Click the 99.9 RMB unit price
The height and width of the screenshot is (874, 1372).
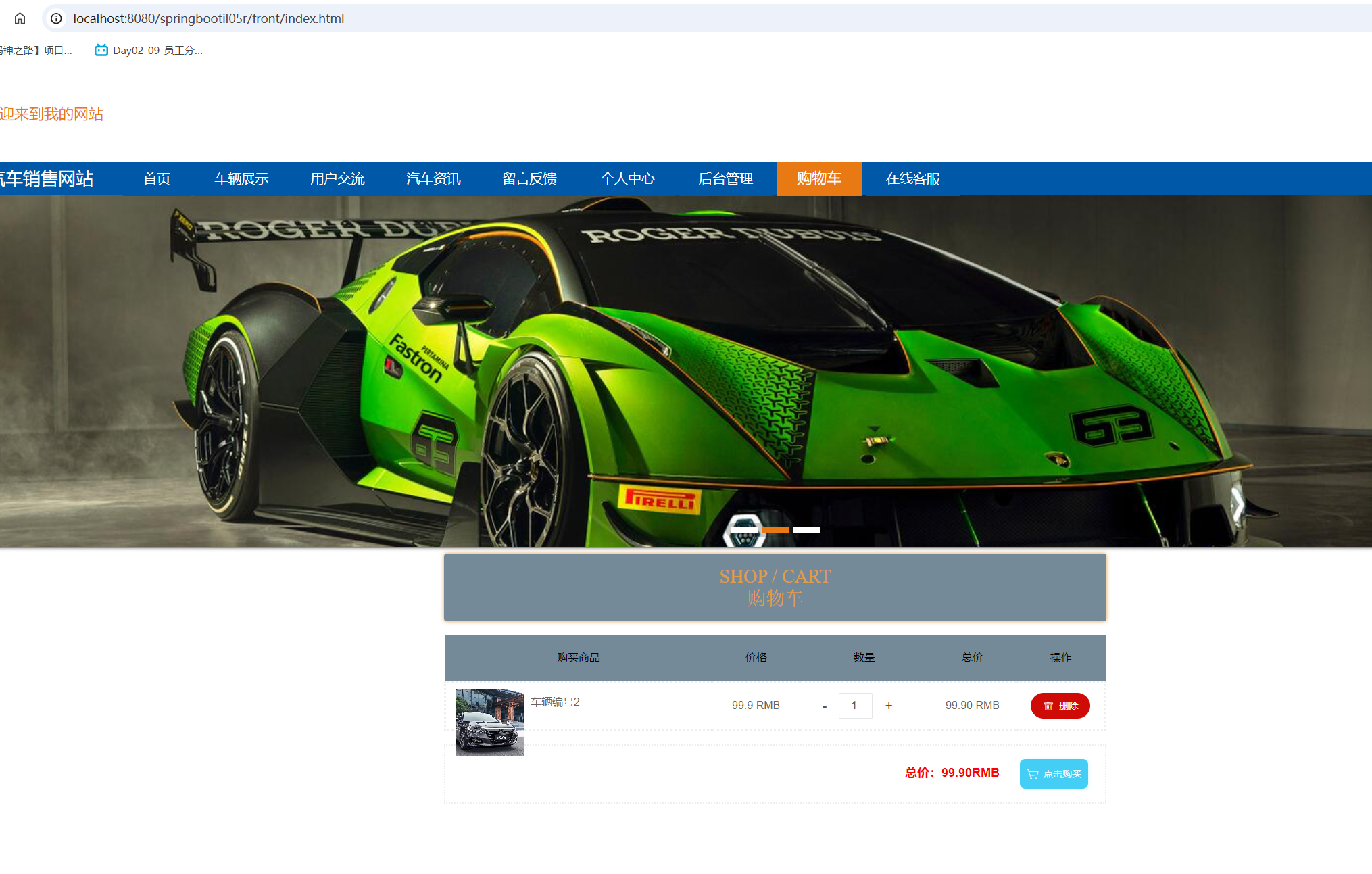tap(756, 705)
